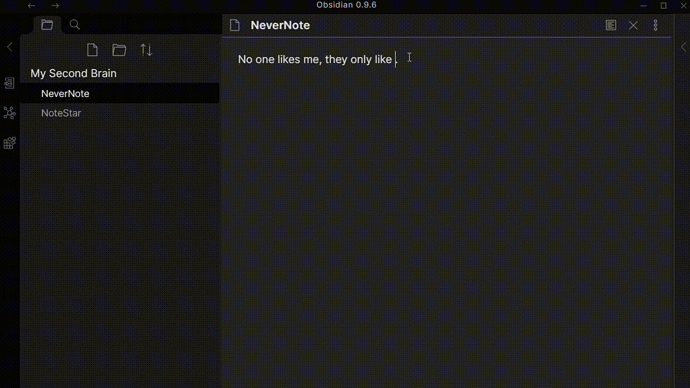Toggle preview mode for NeverNote

tap(611, 25)
